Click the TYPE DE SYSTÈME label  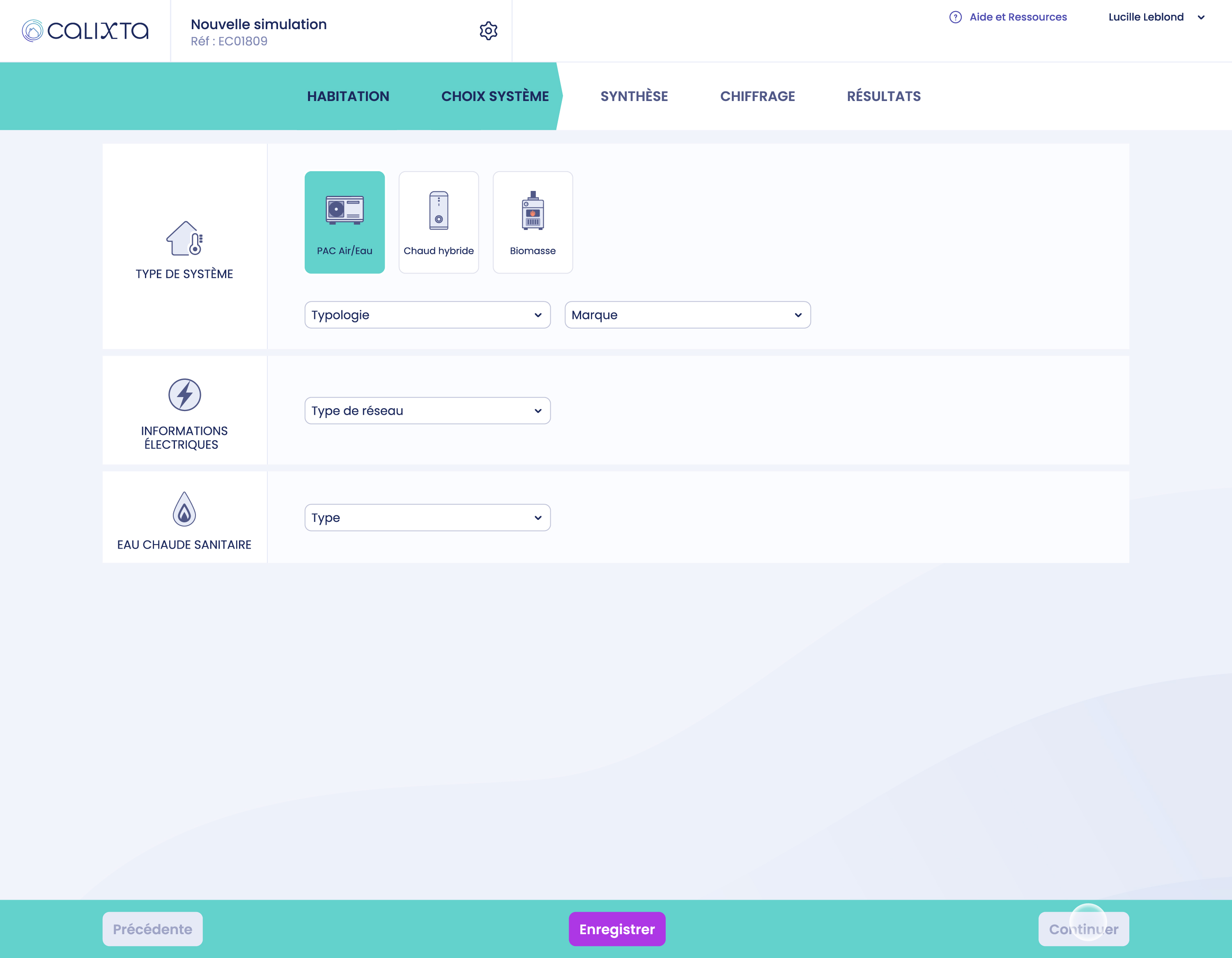pyautogui.click(x=184, y=273)
